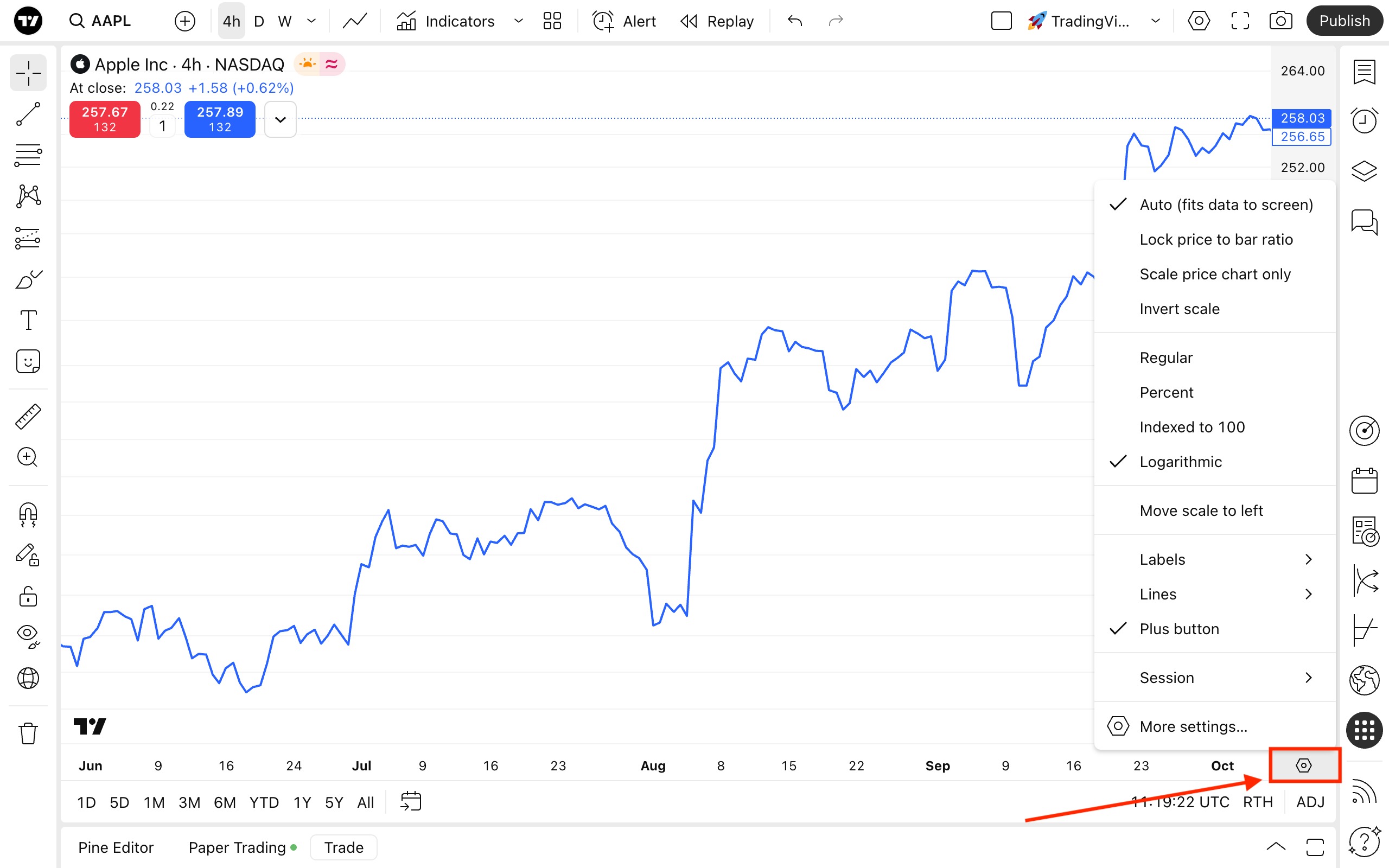Select Percent scale mode
1389x868 pixels.
coord(1165,392)
